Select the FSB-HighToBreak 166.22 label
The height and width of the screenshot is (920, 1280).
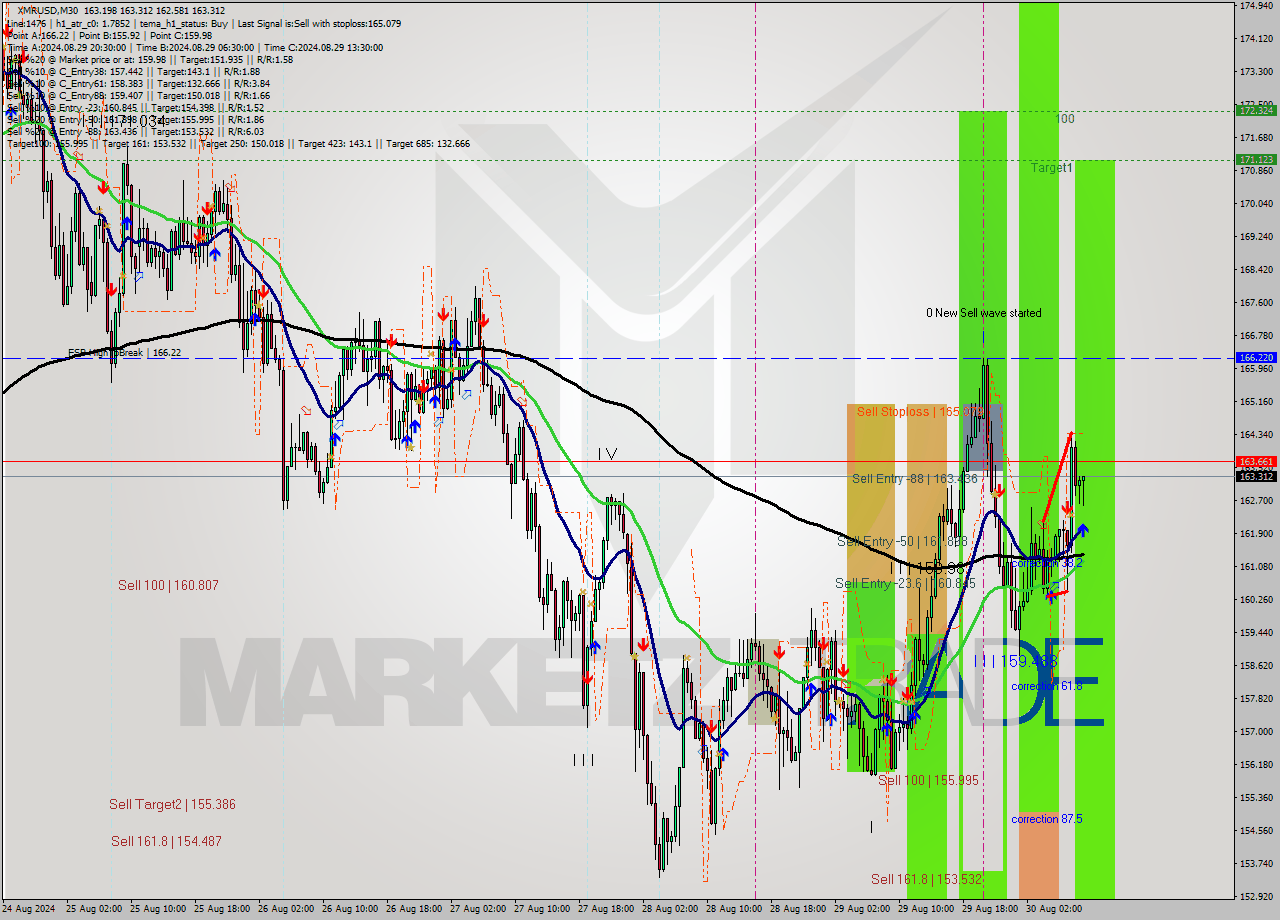(x=124, y=353)
